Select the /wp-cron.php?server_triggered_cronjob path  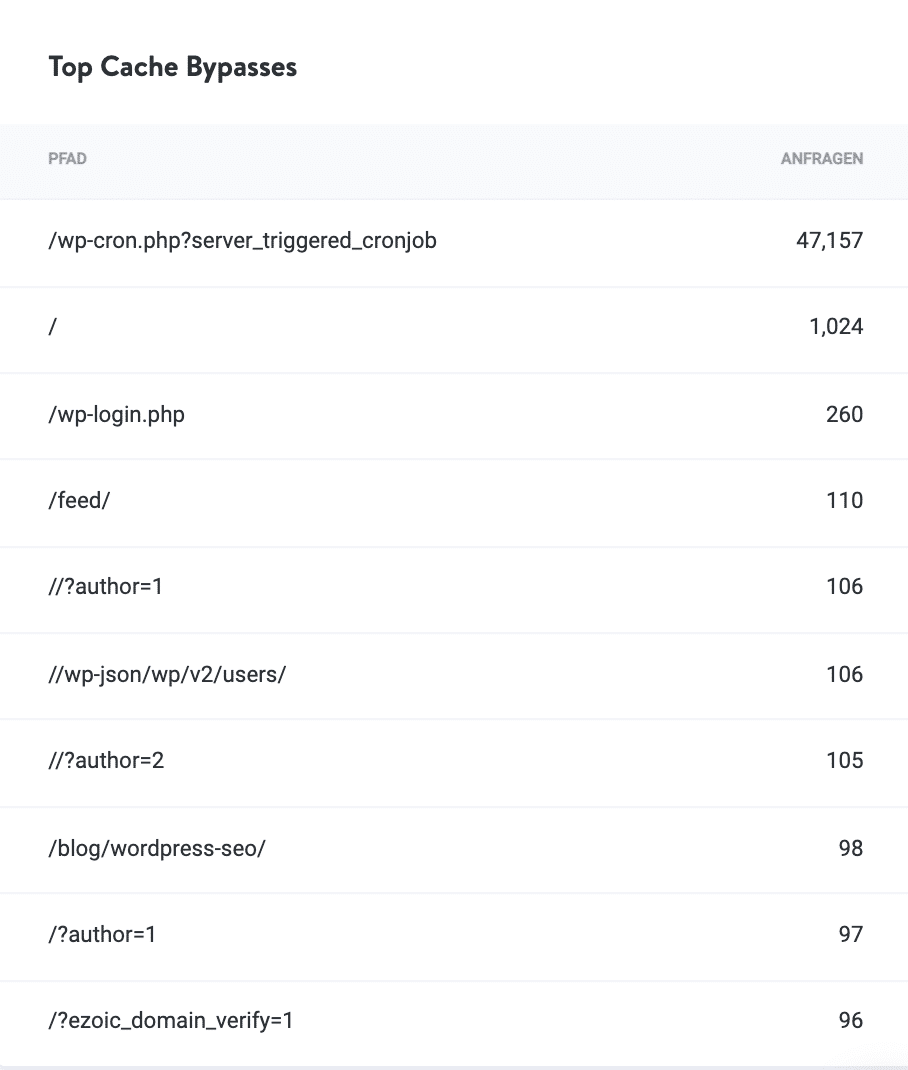tap(242, 241)
